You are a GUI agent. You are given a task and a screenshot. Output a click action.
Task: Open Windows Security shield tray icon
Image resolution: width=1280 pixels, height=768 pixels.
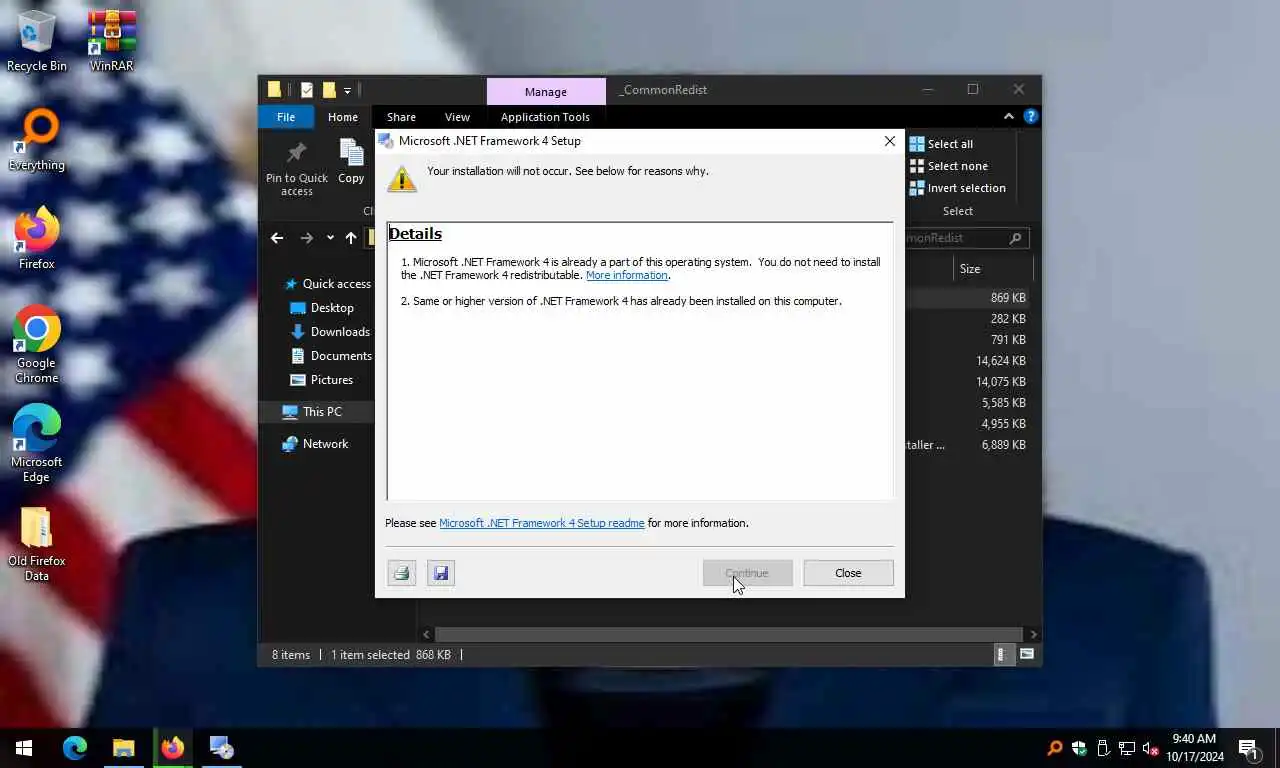pos(1079,748)
